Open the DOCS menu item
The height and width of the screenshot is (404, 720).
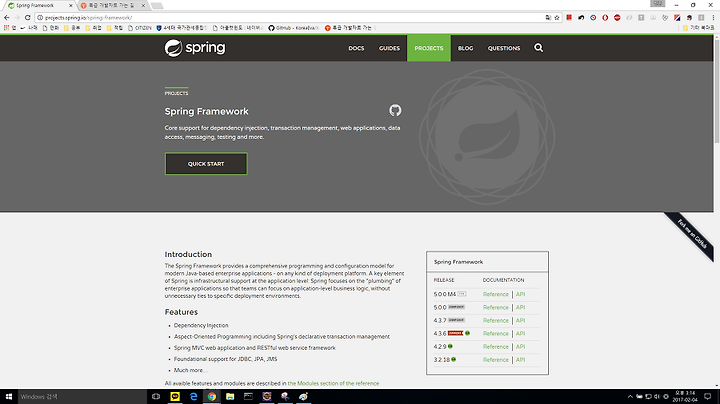click(356, 48)
